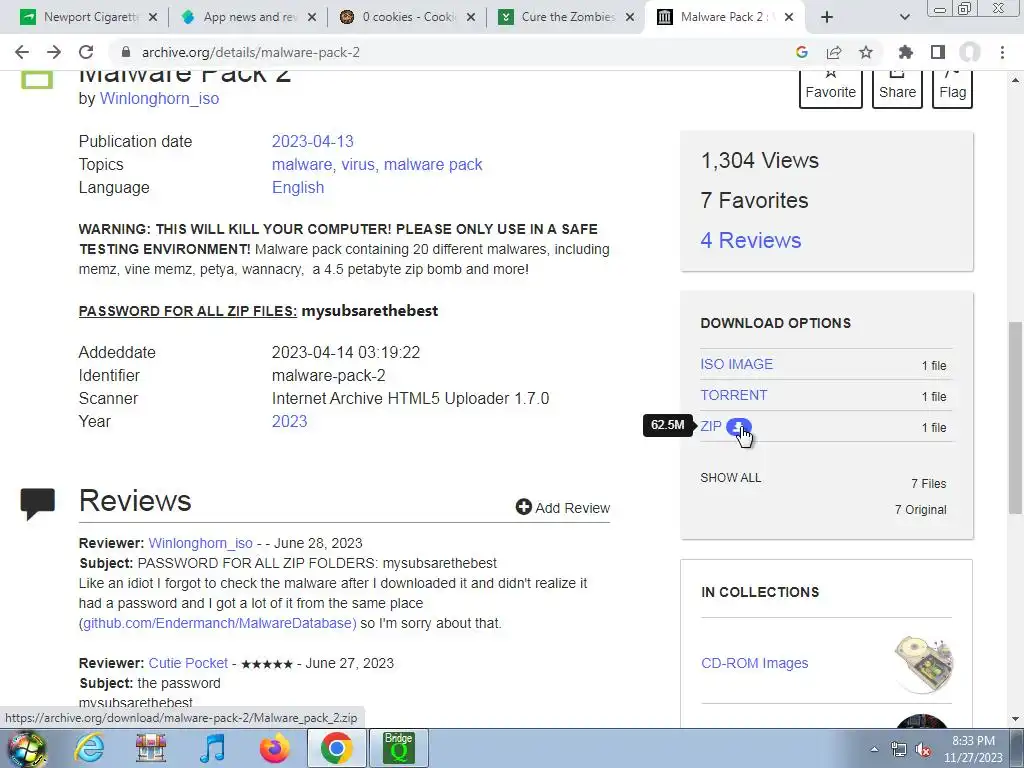This screenshot has height=768, width=1024.
Task: Click the share page icon in the address bar
Action: [834, 52]
